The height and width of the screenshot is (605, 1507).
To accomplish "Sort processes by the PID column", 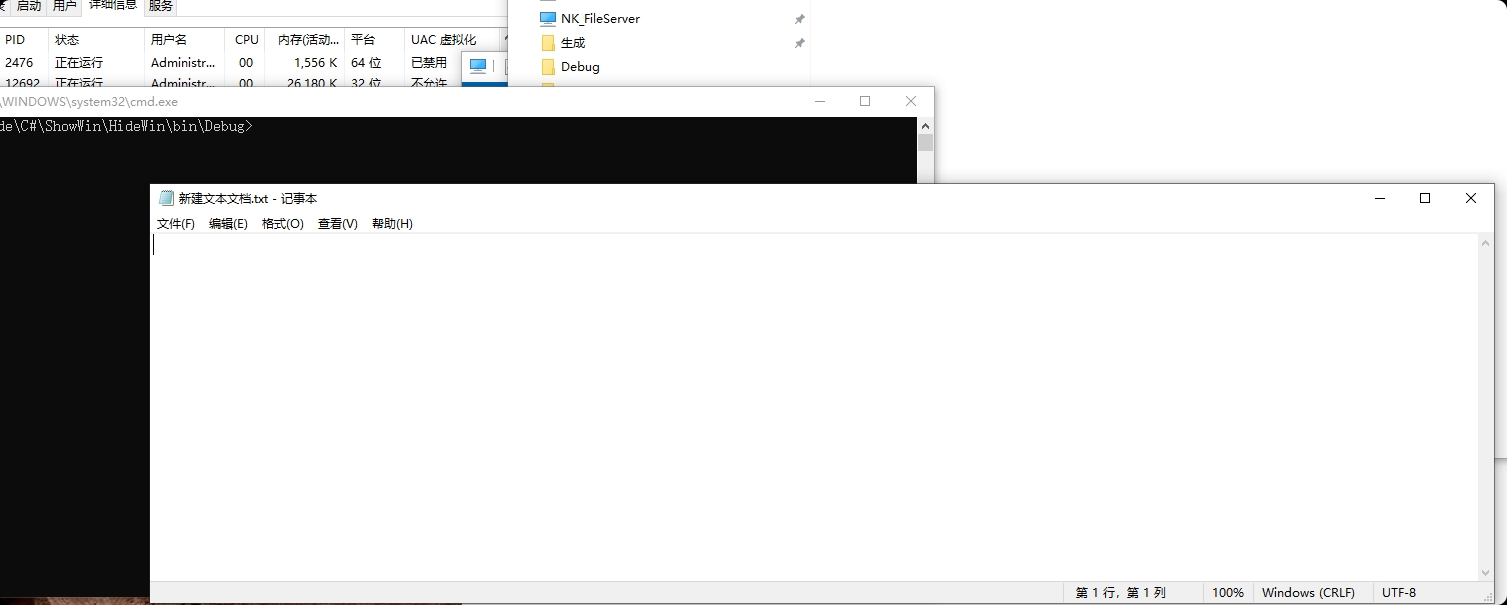I will [x=15, y=39].
